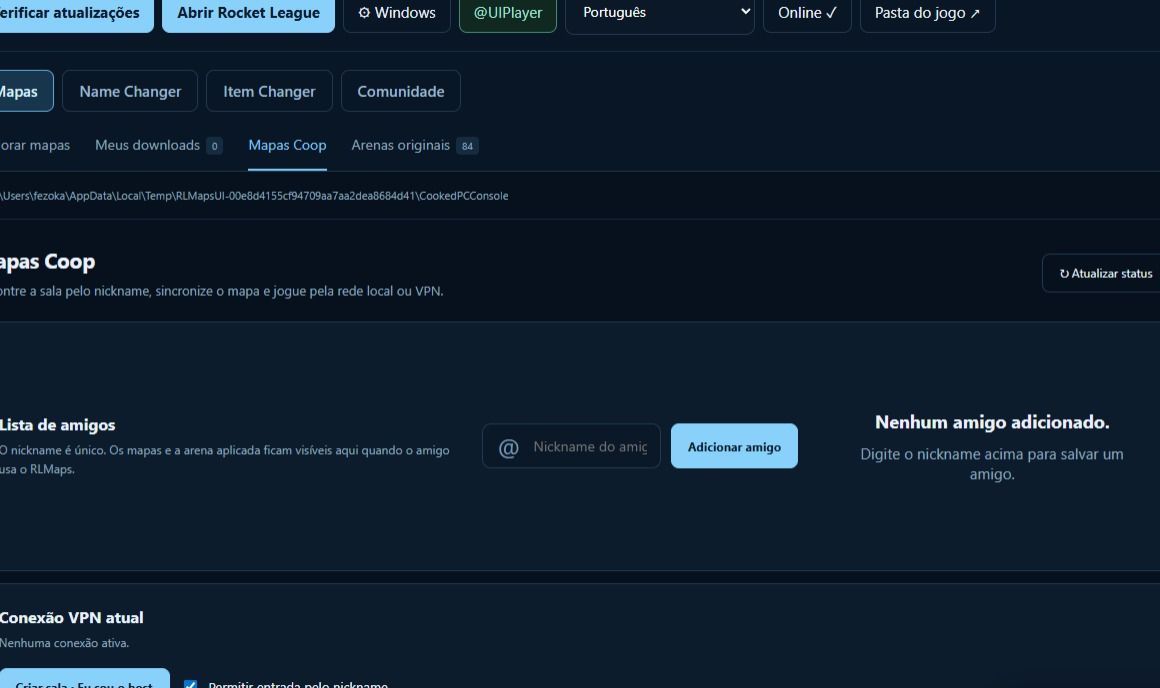Open the Item Changer tab

point(269,91)
